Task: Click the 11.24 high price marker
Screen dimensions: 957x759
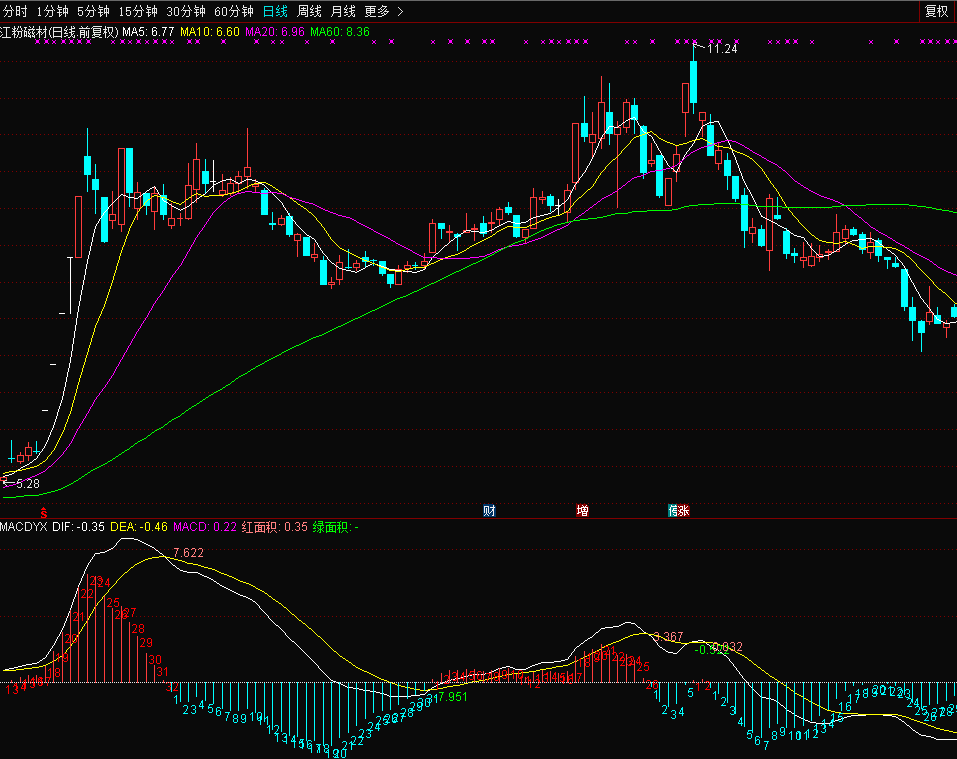Action: tap(722, 49)
